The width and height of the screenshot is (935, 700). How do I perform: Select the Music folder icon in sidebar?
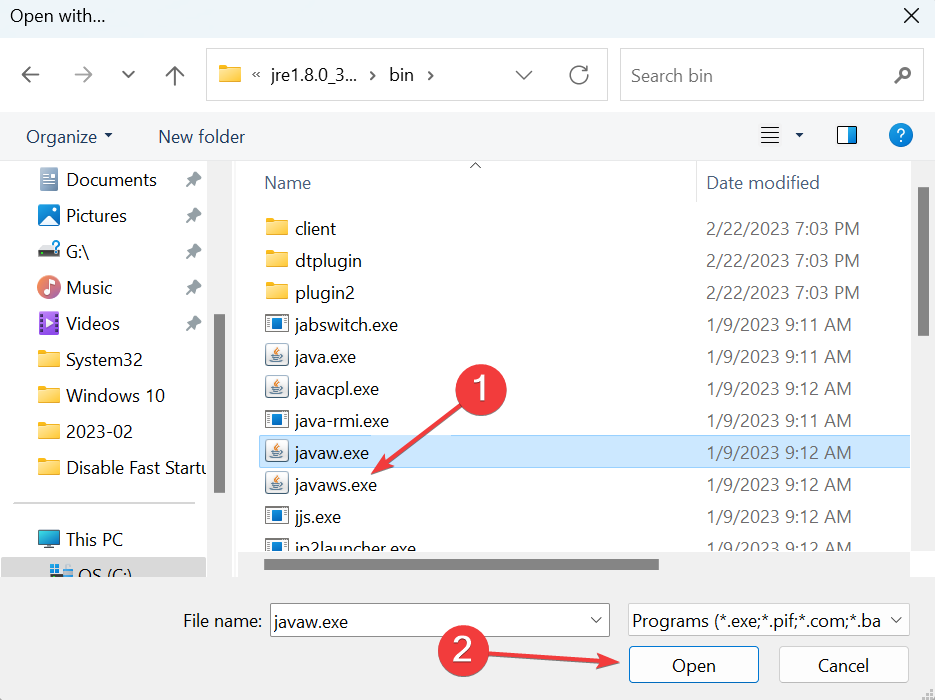[x=48, y=287]
